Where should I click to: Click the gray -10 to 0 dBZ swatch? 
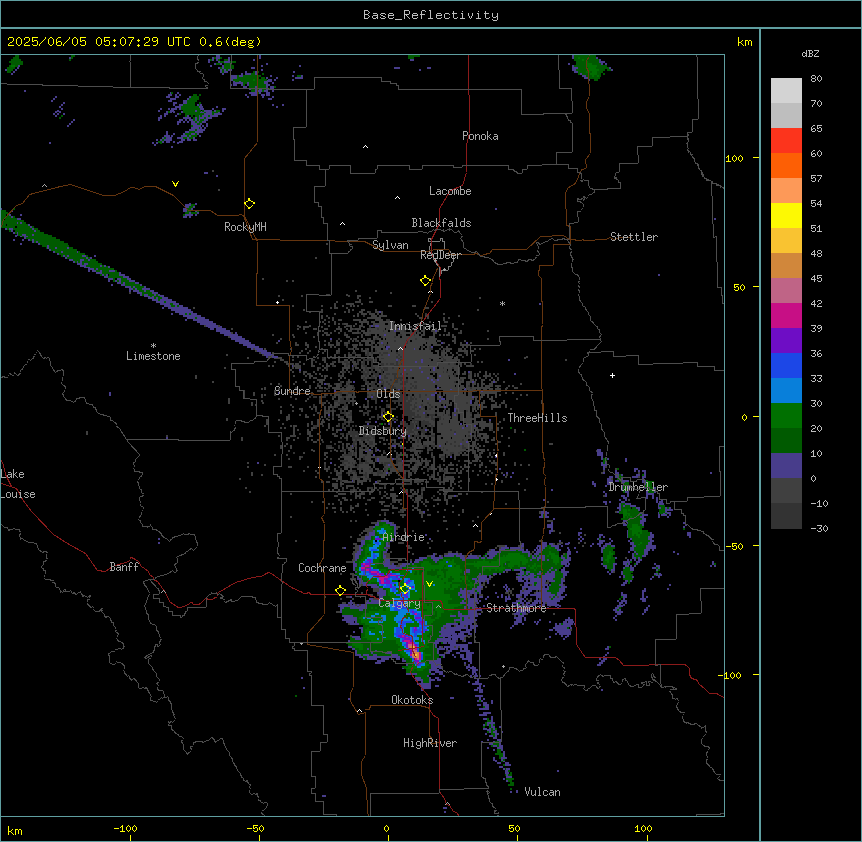tap(786, 491)
